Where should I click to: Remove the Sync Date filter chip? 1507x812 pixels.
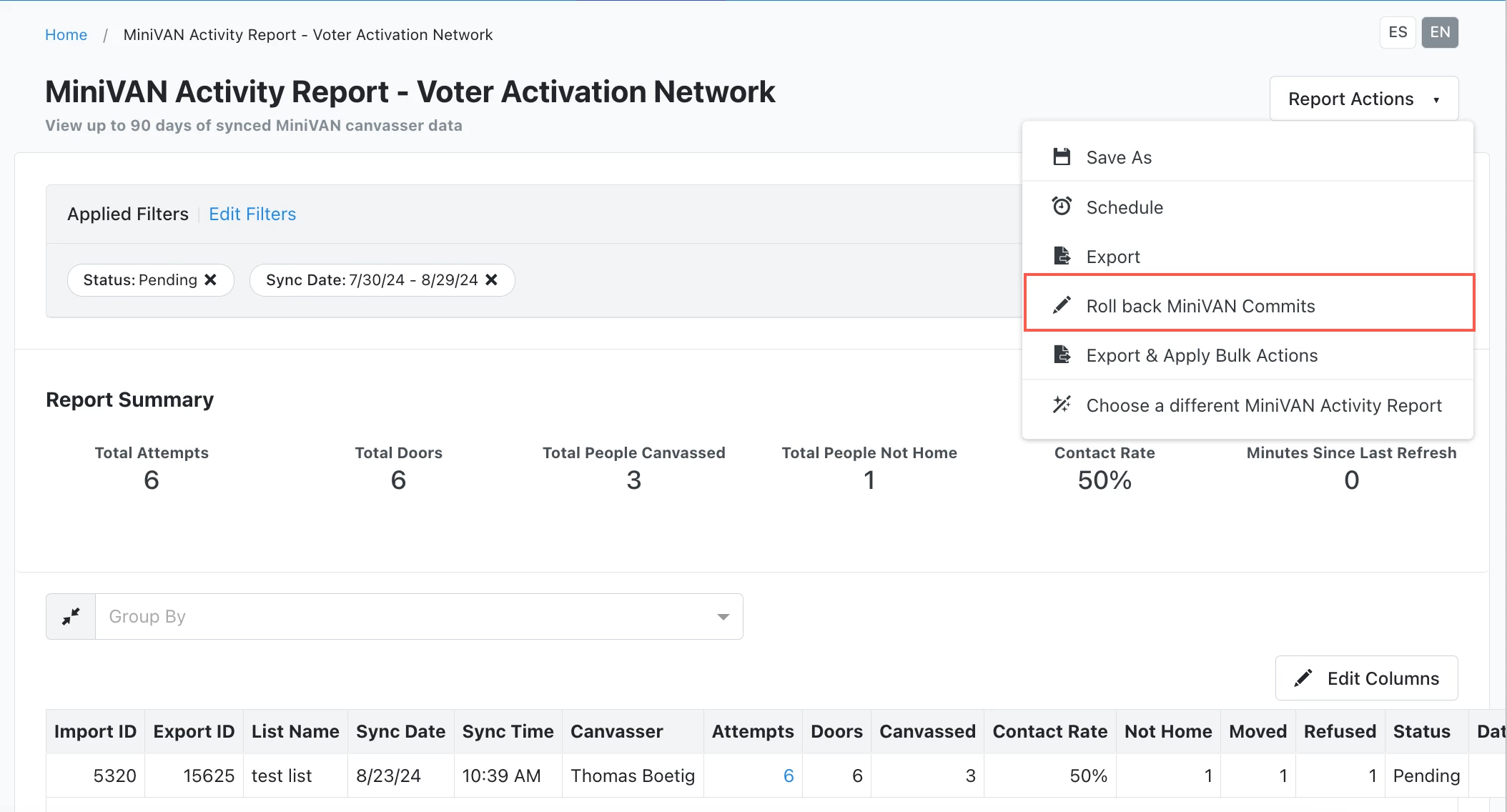(491, 279)
